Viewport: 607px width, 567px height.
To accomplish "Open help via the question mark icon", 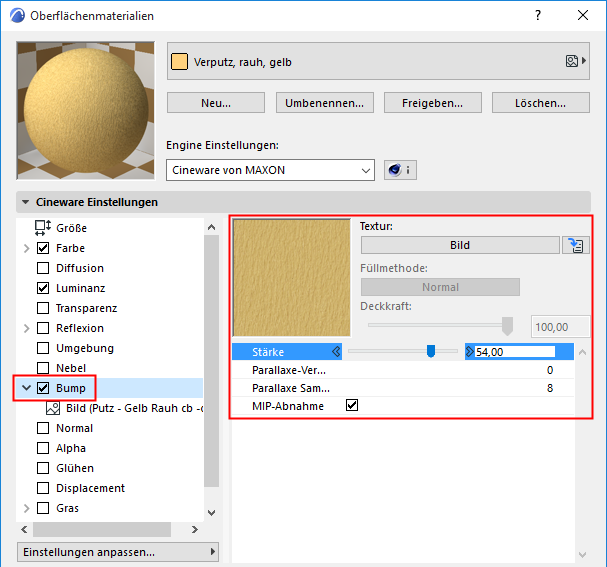I will (x=538, y=15).
